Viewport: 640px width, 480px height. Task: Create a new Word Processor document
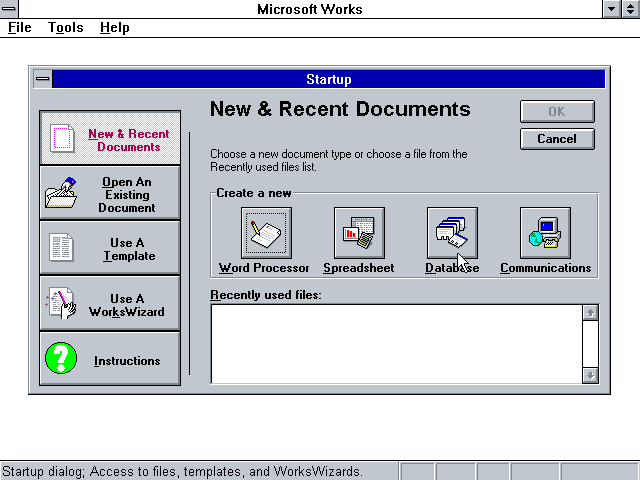pyautogui.click(x=266, y=233)
